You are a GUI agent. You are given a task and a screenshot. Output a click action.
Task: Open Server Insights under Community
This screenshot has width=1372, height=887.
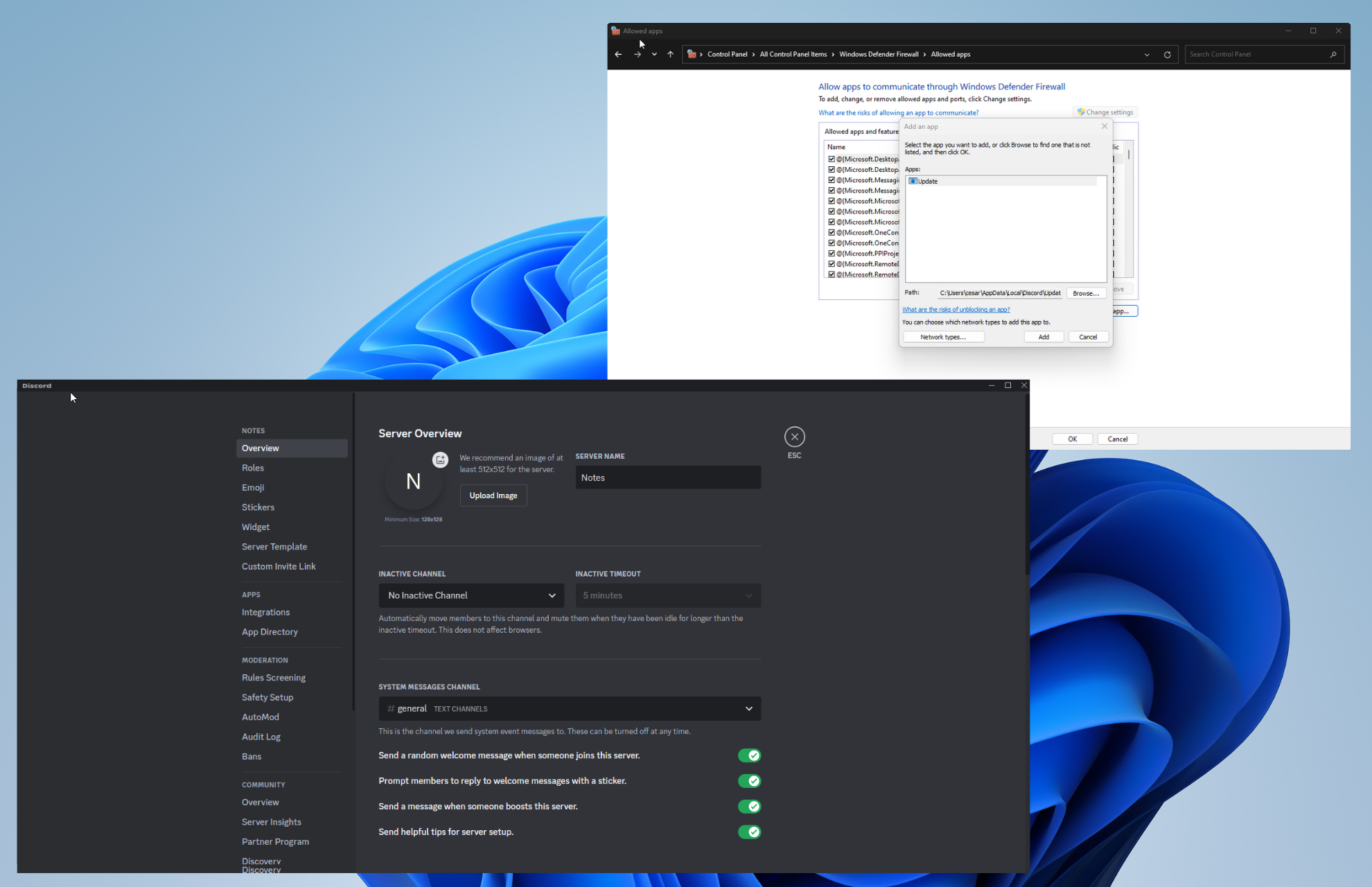coord(292,823)
